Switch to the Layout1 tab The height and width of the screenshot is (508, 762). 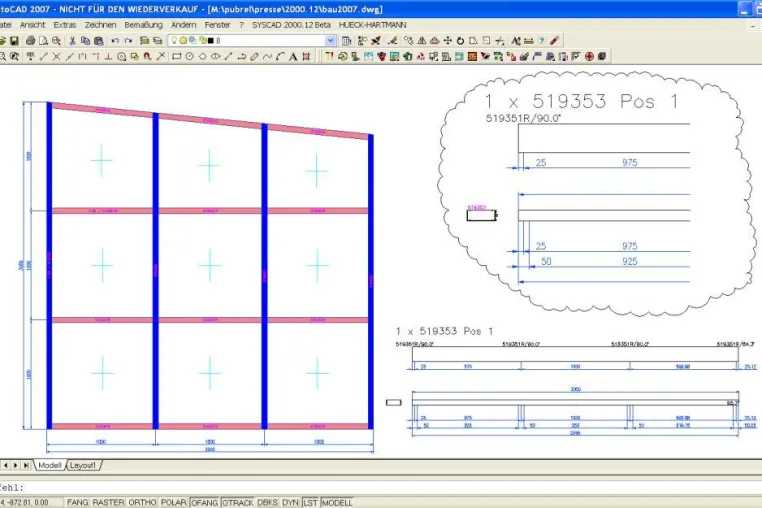(83, 465)
